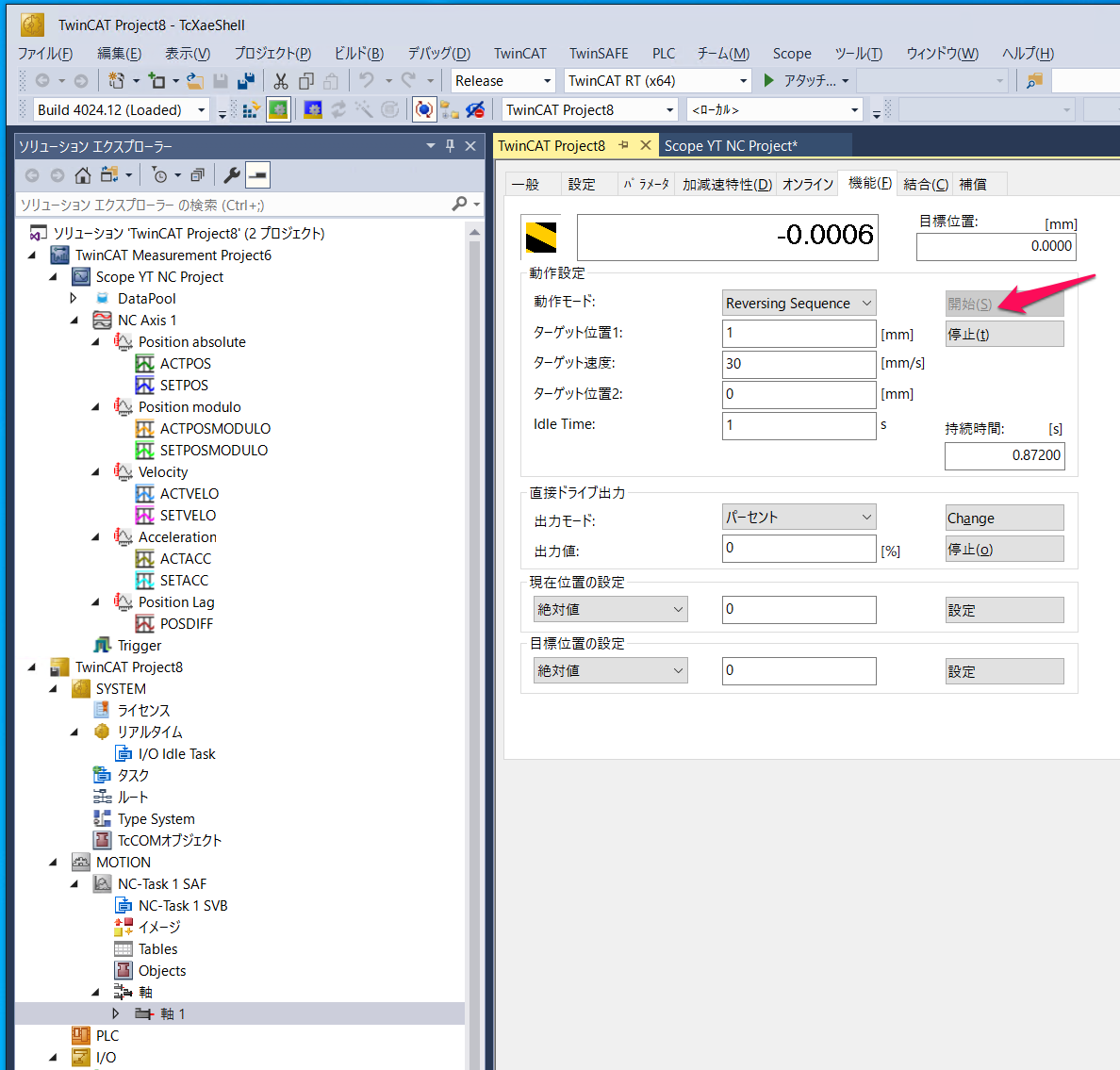Toggle the Solution Explorer auto-hide pin
Image resolution: width=1120 pixels, height=1070 pixels.
(450, 146)
